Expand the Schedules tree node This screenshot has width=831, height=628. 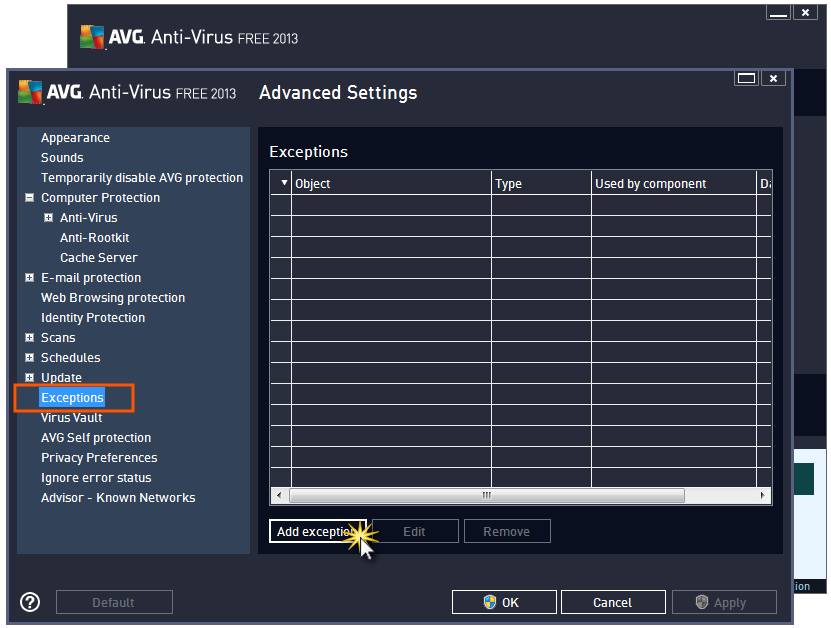[x=30, y=358]
